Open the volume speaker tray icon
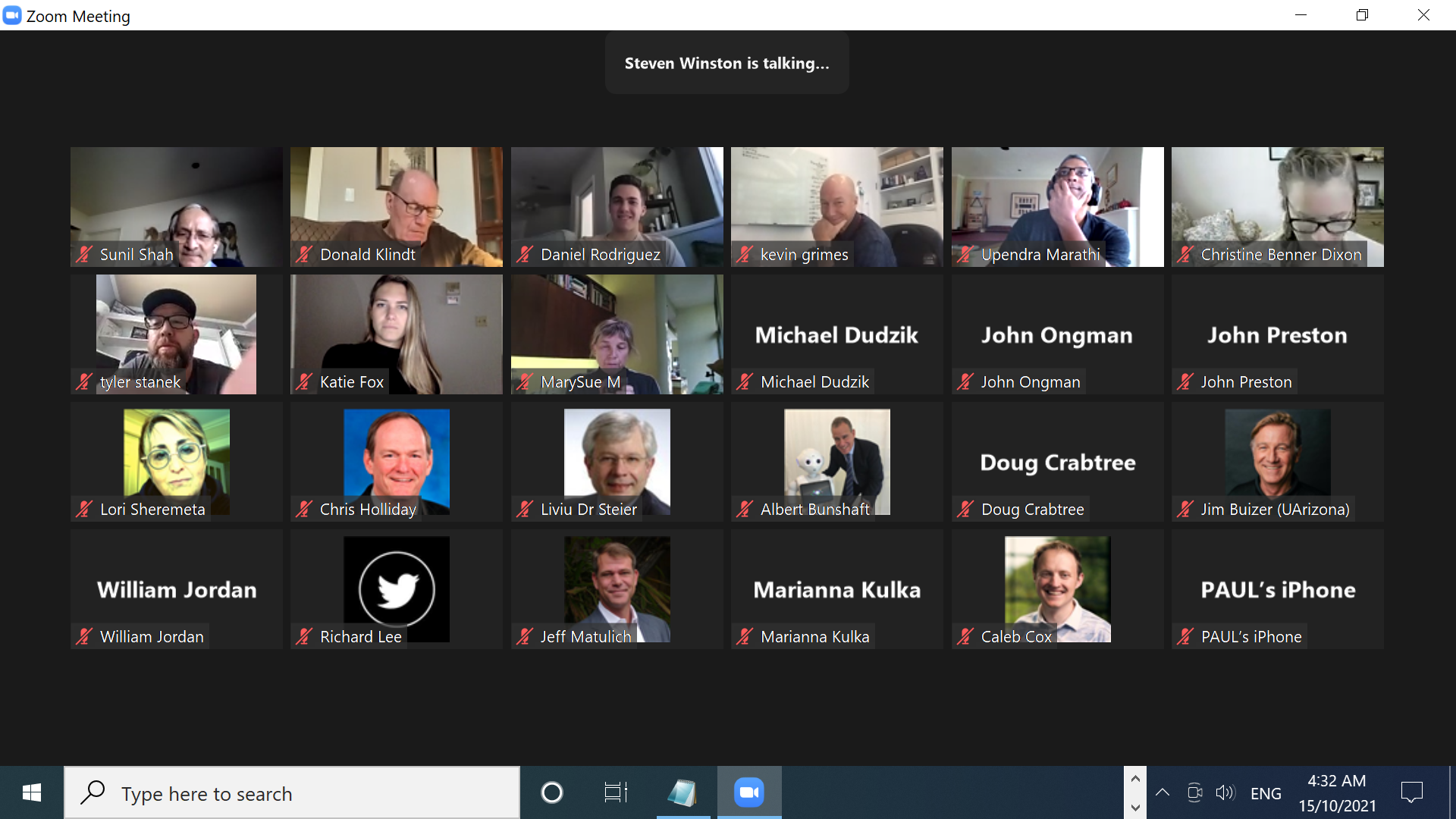Screen dimensions: 1456x819 pos(1225,793)
